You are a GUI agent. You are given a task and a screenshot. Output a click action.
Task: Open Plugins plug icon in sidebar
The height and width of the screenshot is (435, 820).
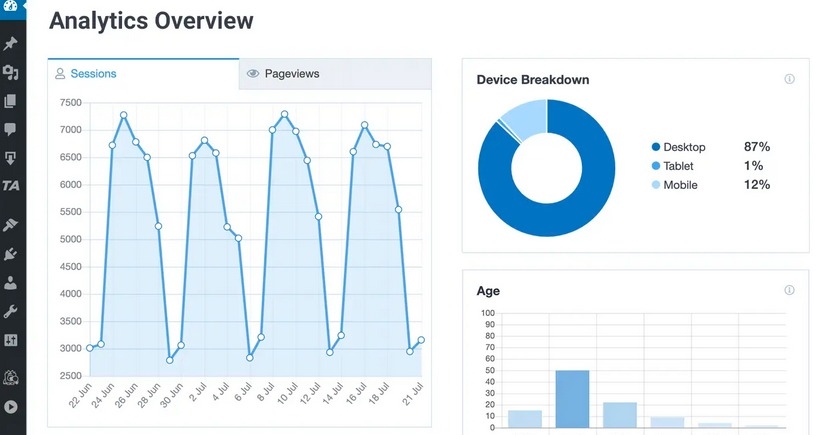11,254
